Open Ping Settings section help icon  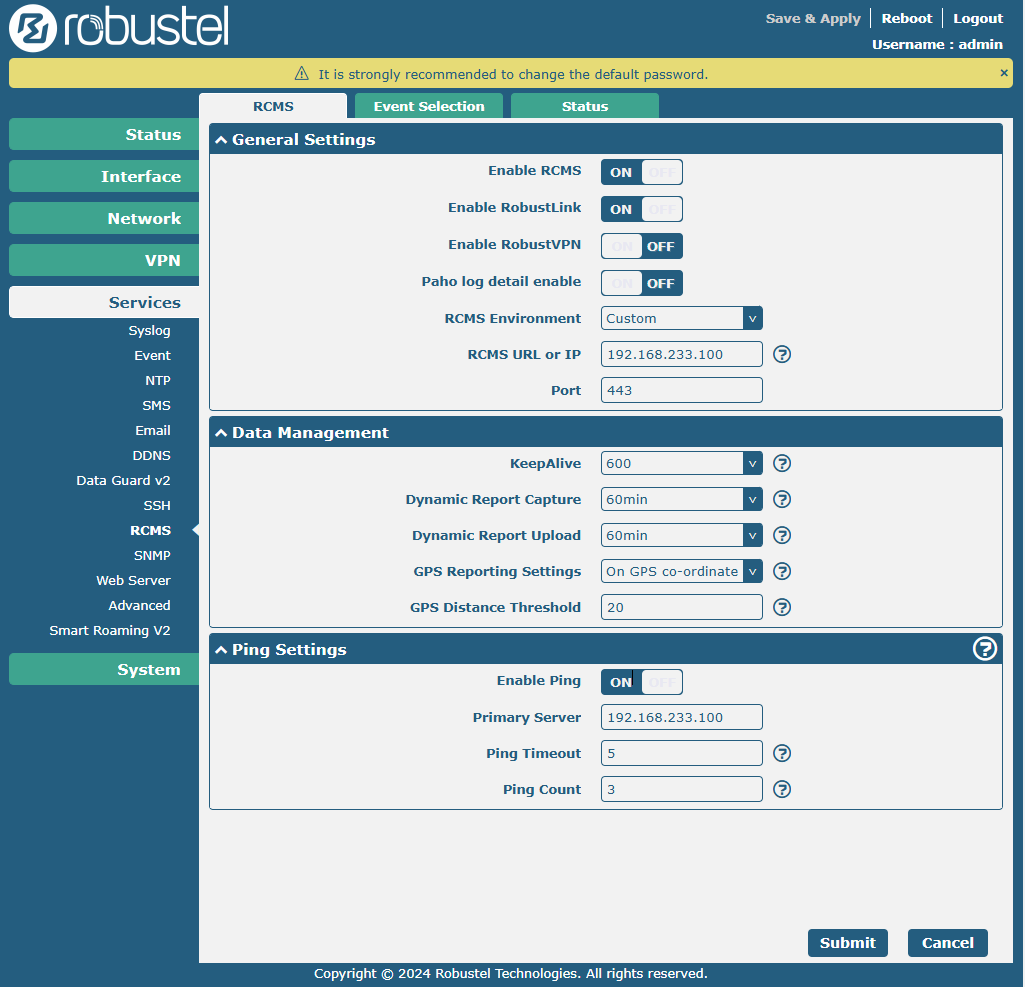pos(984,649)
